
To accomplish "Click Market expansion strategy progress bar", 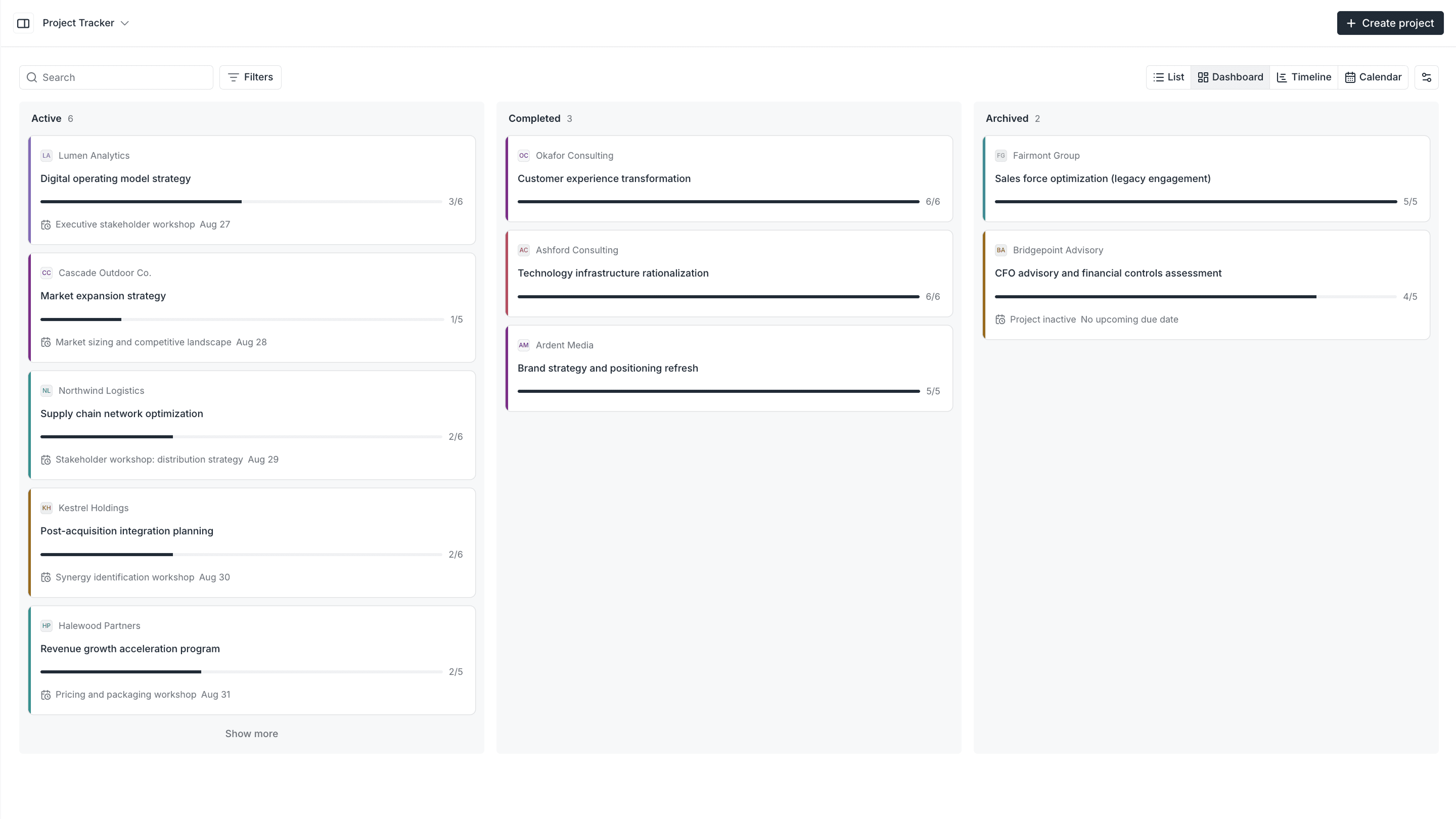I will (x=242, y=320).
